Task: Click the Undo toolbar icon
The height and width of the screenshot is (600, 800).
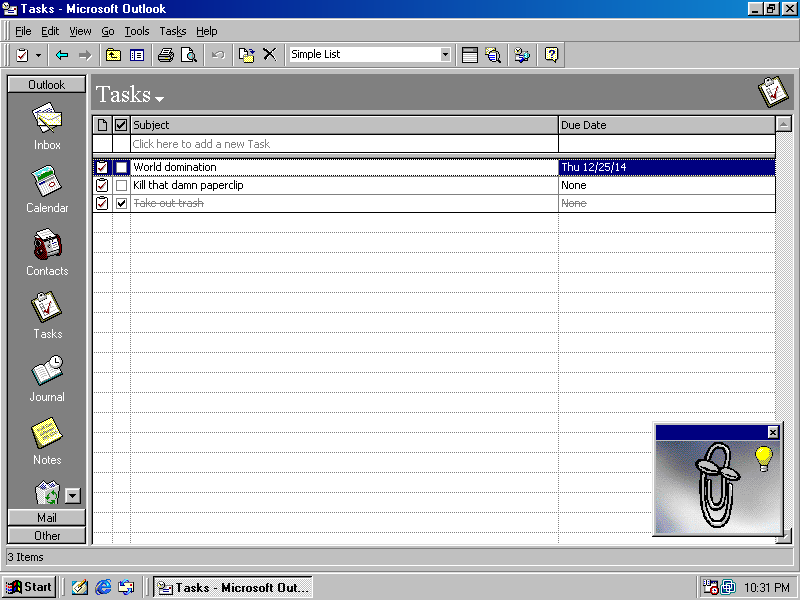Action: pos(218,55)
